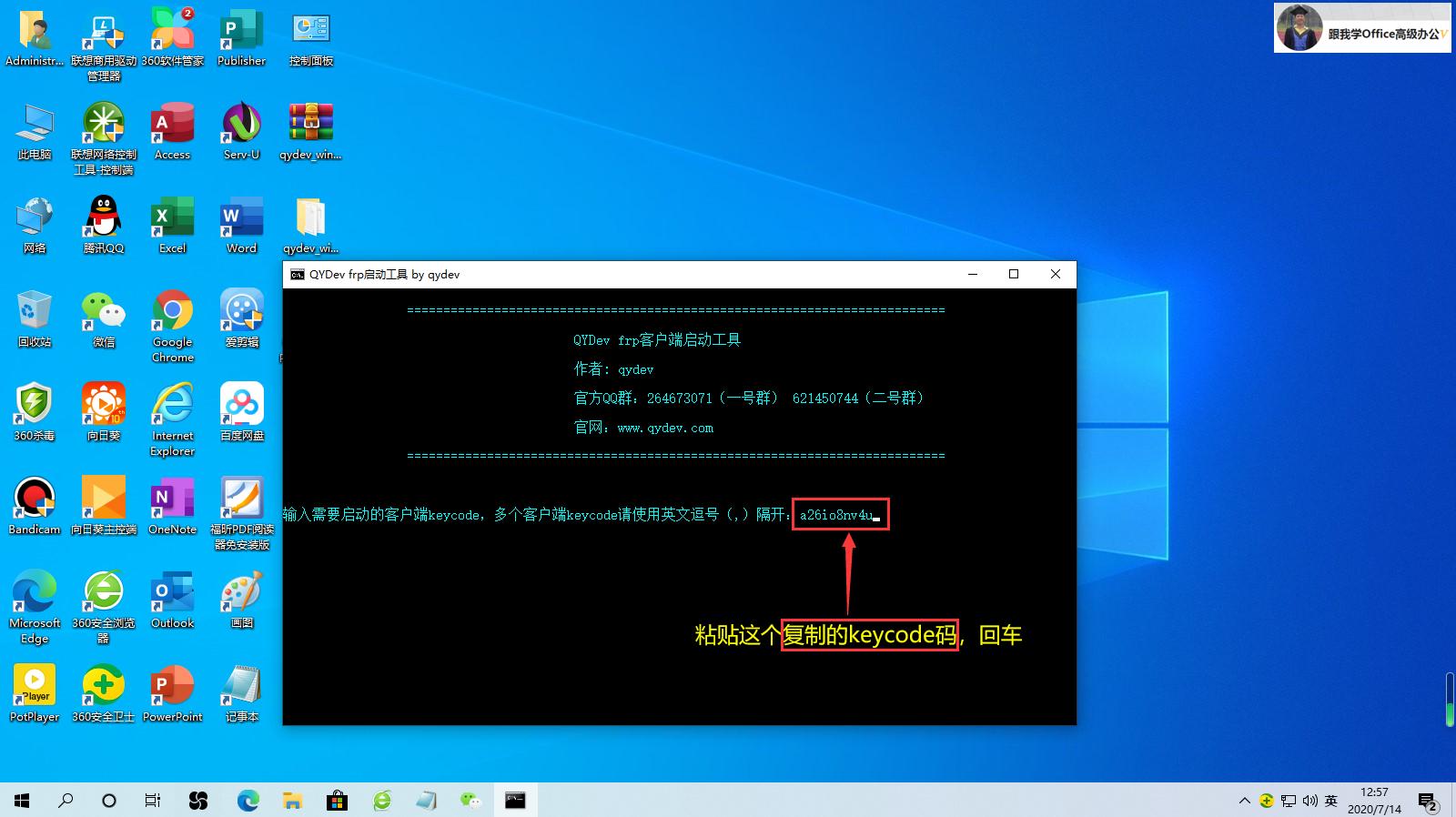Open the Paint (画图) desktop icon

(x=241, y=600)
